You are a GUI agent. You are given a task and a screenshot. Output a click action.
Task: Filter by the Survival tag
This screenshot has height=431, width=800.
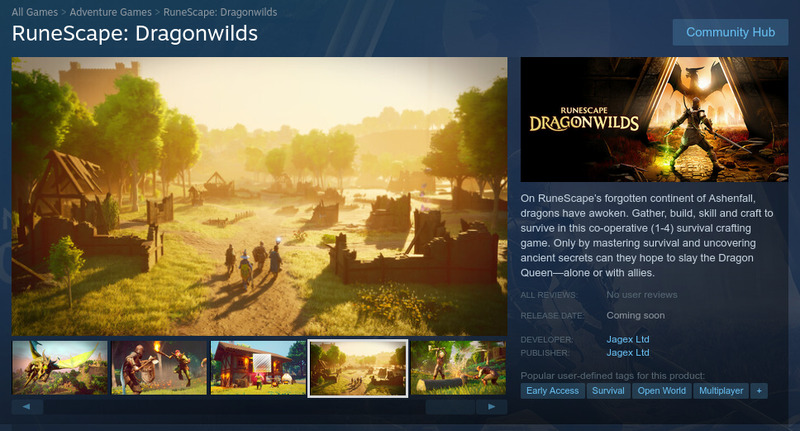pyautogui.click(x=608, y=391)
